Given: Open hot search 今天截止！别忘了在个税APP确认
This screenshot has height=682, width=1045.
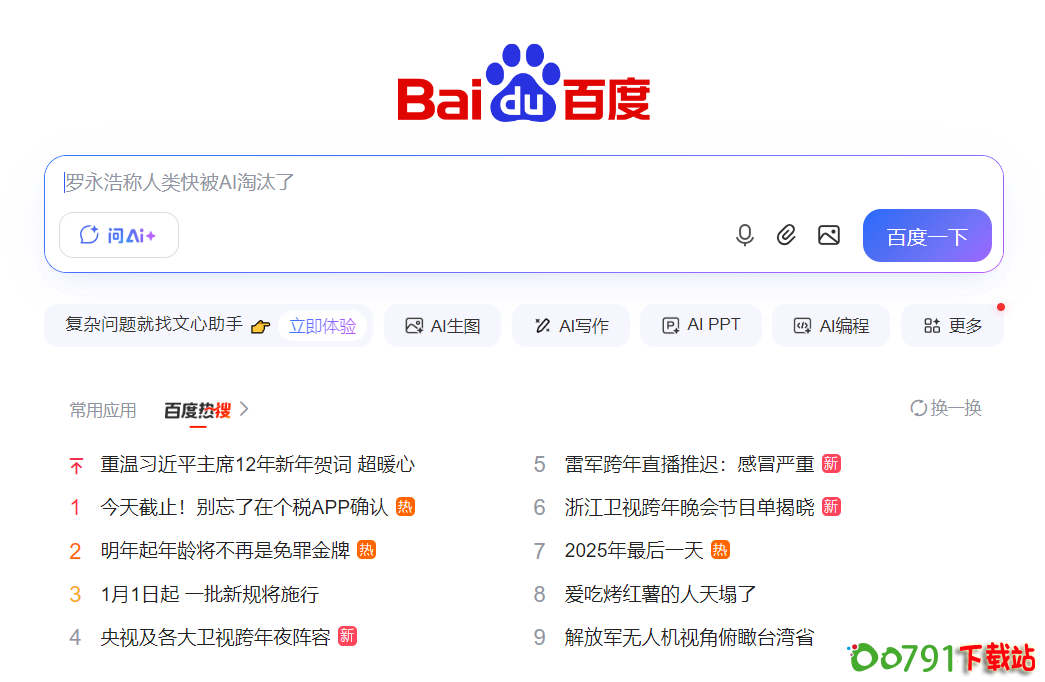Looking at the screenshot, I should tap(244, 507).
